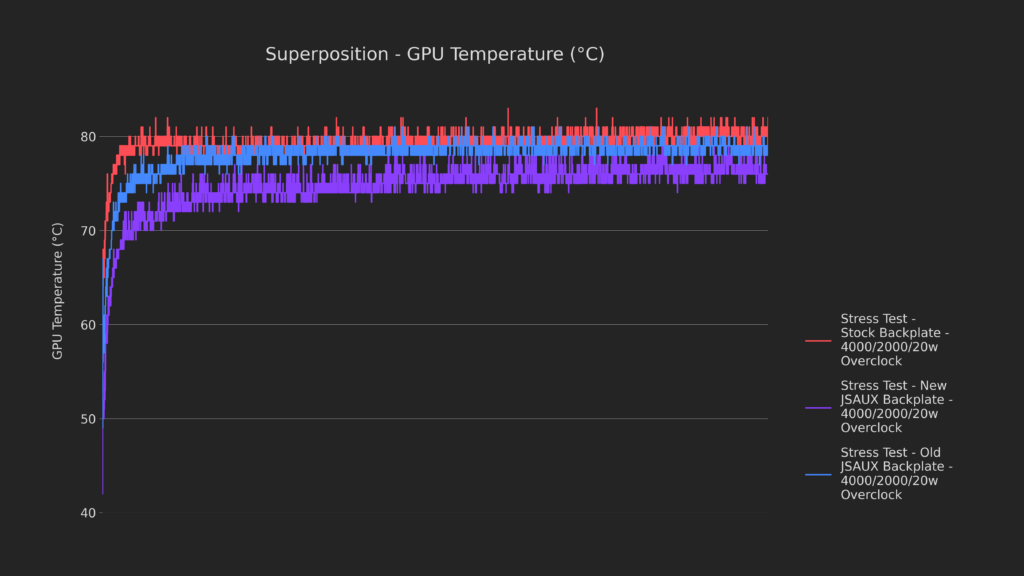The image size is (1024, 576).
Task: Click the 60 tick label on y-axis
Action: (x=87, y=325)
